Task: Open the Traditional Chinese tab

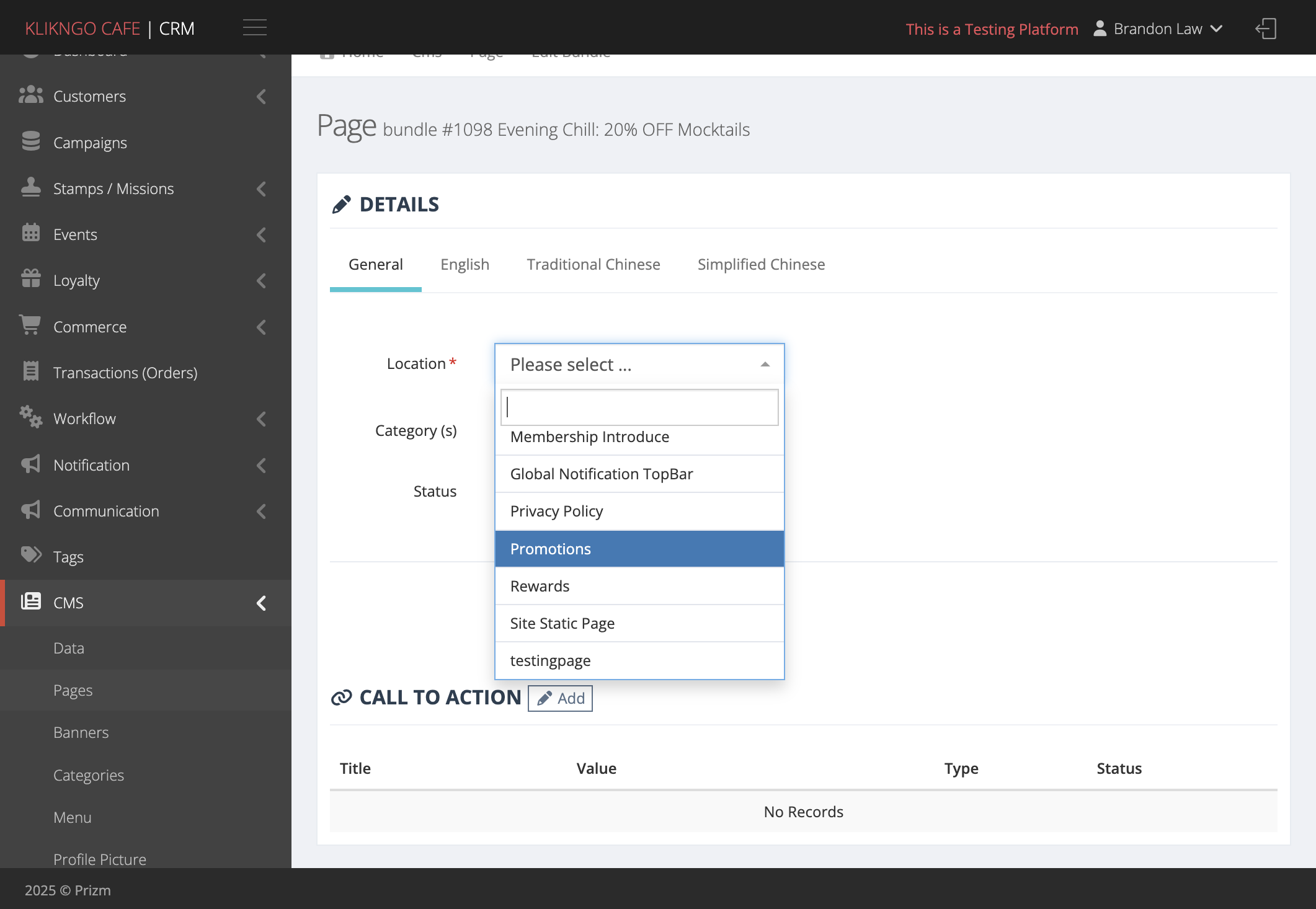Action: coord(594,264)
